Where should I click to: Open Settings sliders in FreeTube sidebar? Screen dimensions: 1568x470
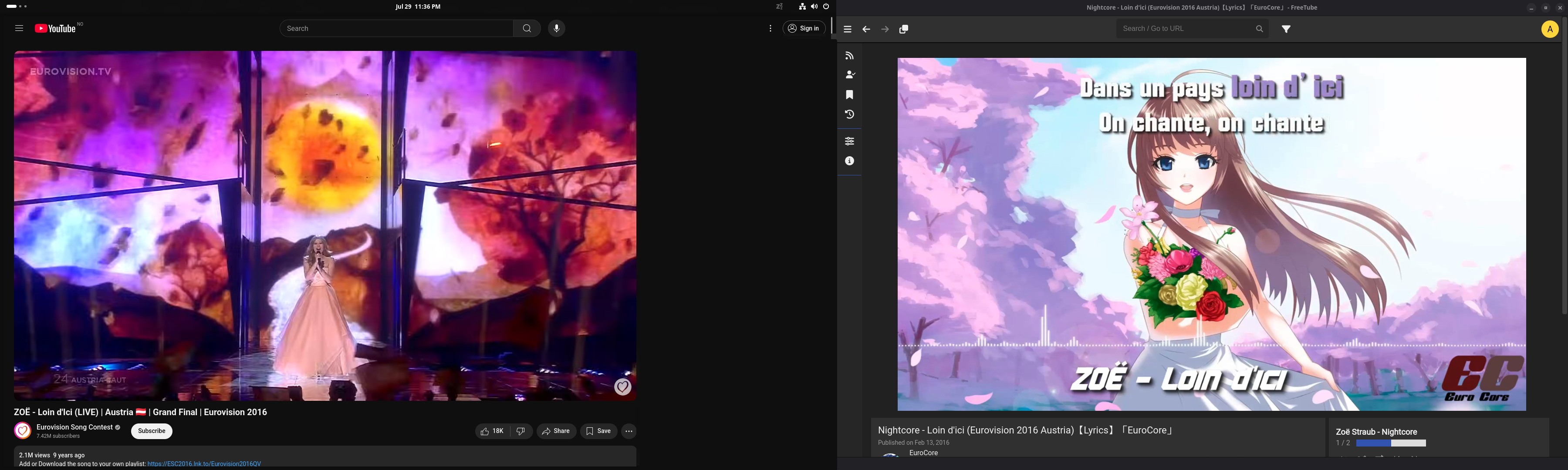[x=850, y=141]
